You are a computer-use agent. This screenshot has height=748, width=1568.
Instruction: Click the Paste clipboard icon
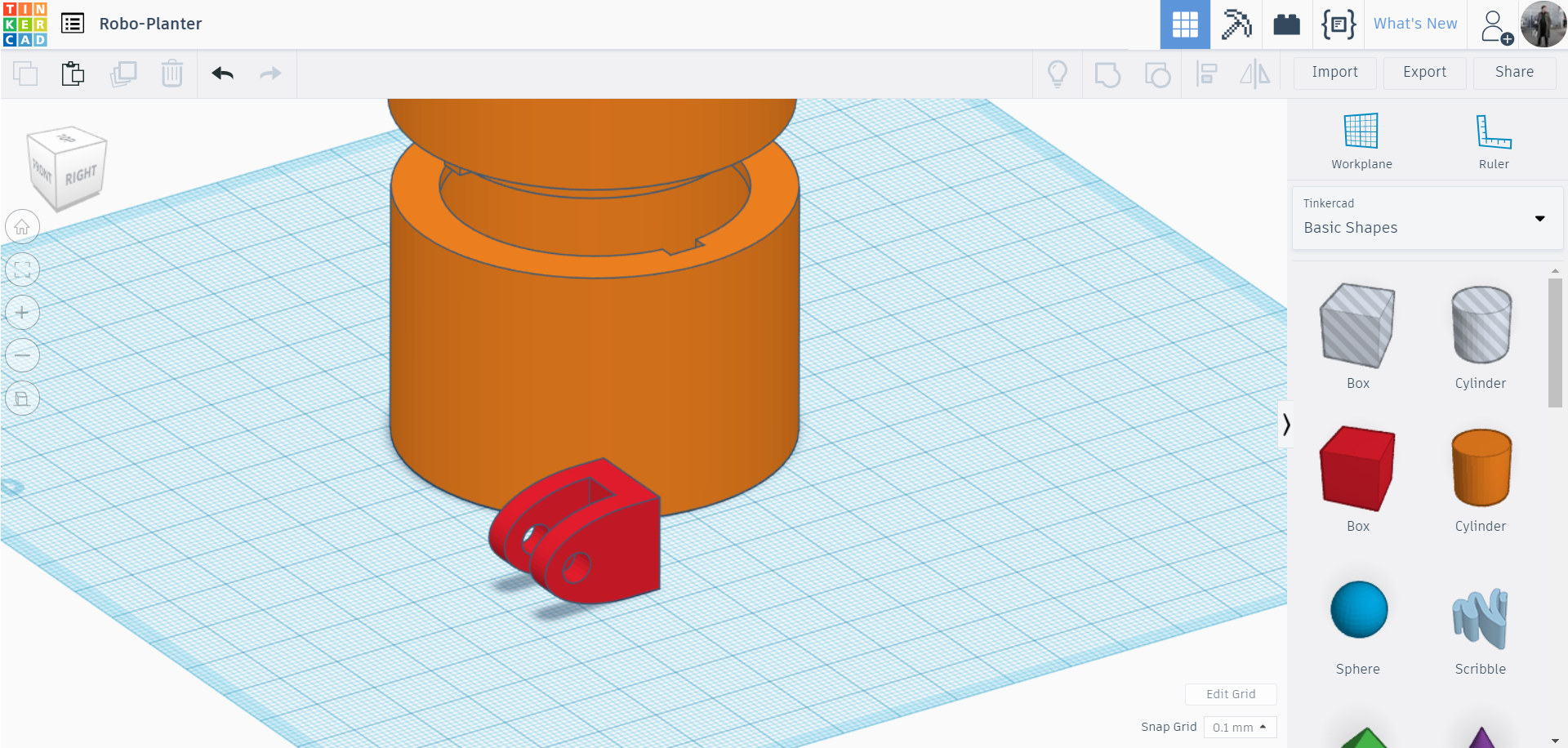73,73
